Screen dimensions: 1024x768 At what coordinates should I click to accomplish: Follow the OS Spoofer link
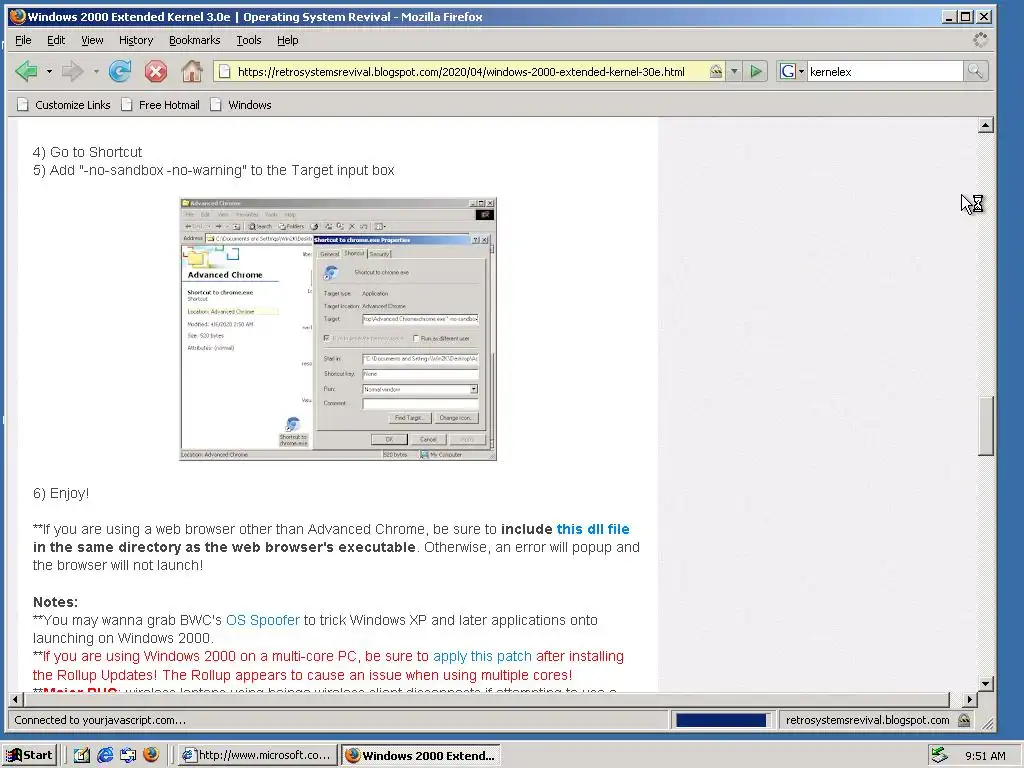[x=263, y=620]
